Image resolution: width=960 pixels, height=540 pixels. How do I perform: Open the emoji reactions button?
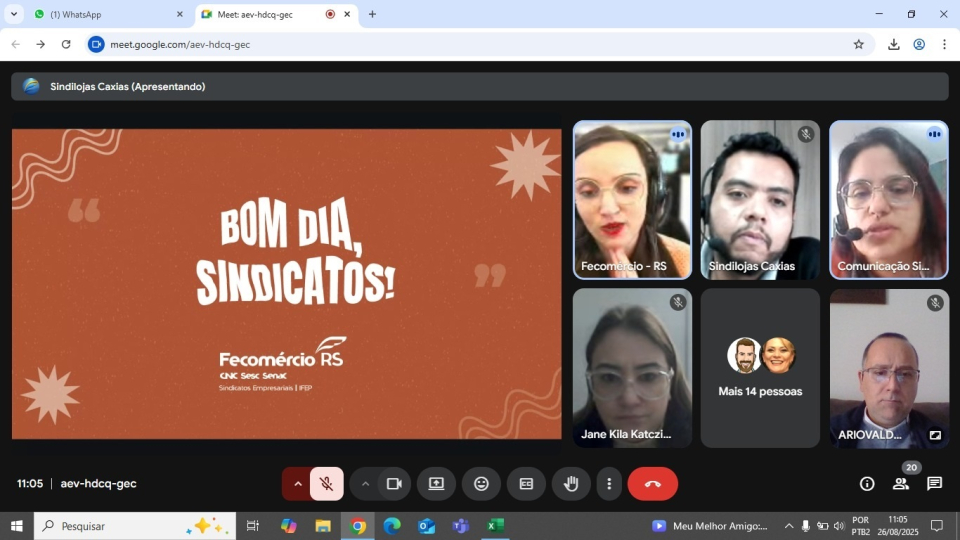click(x=481, y=484)
